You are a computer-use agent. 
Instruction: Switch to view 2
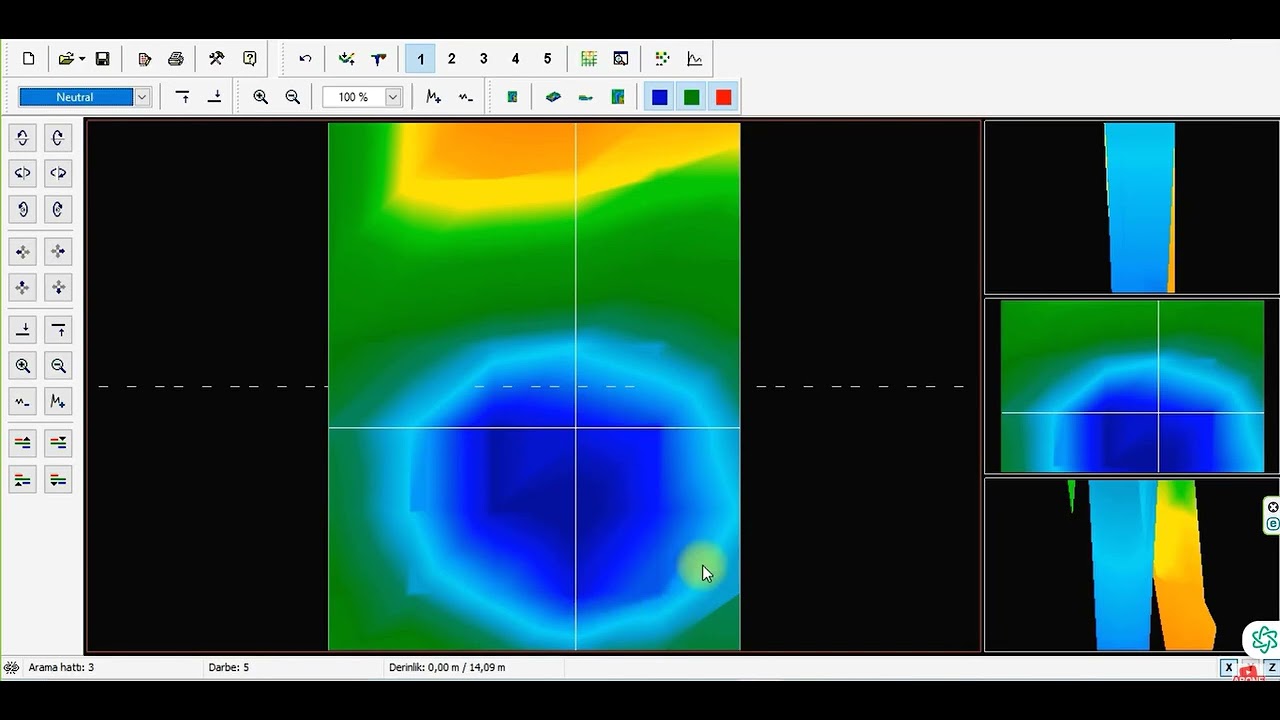[x=452, y=59]
